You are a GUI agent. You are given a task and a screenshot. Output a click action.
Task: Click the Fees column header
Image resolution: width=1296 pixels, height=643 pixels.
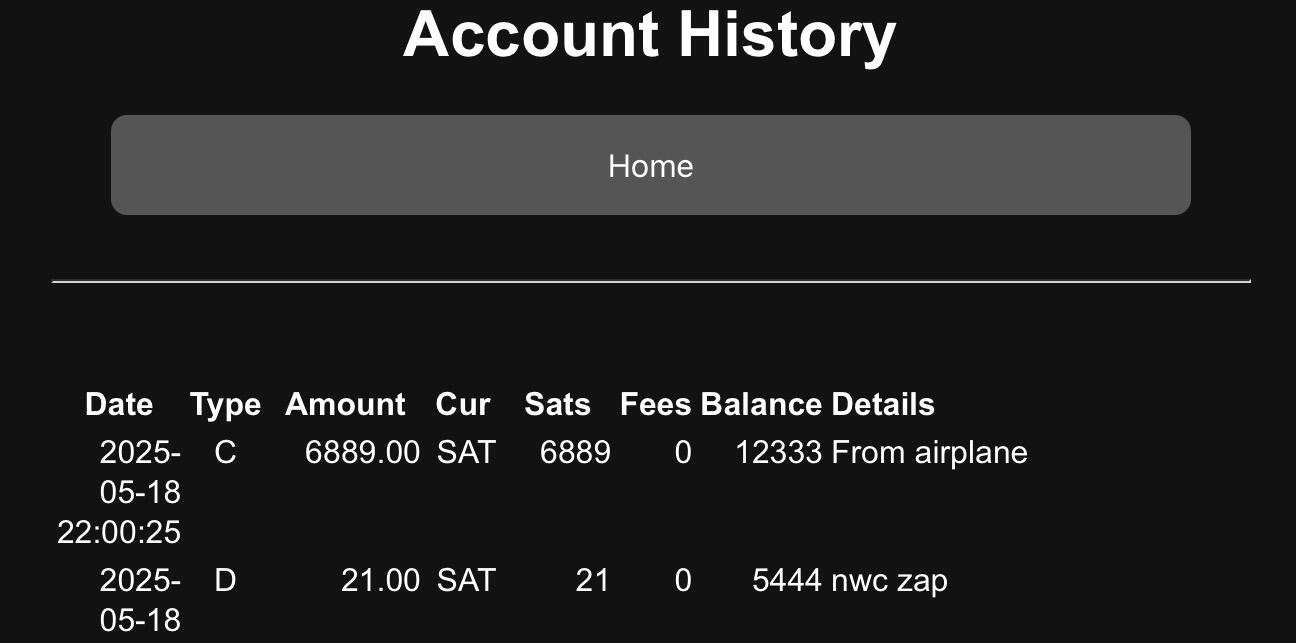click(655, 404)
